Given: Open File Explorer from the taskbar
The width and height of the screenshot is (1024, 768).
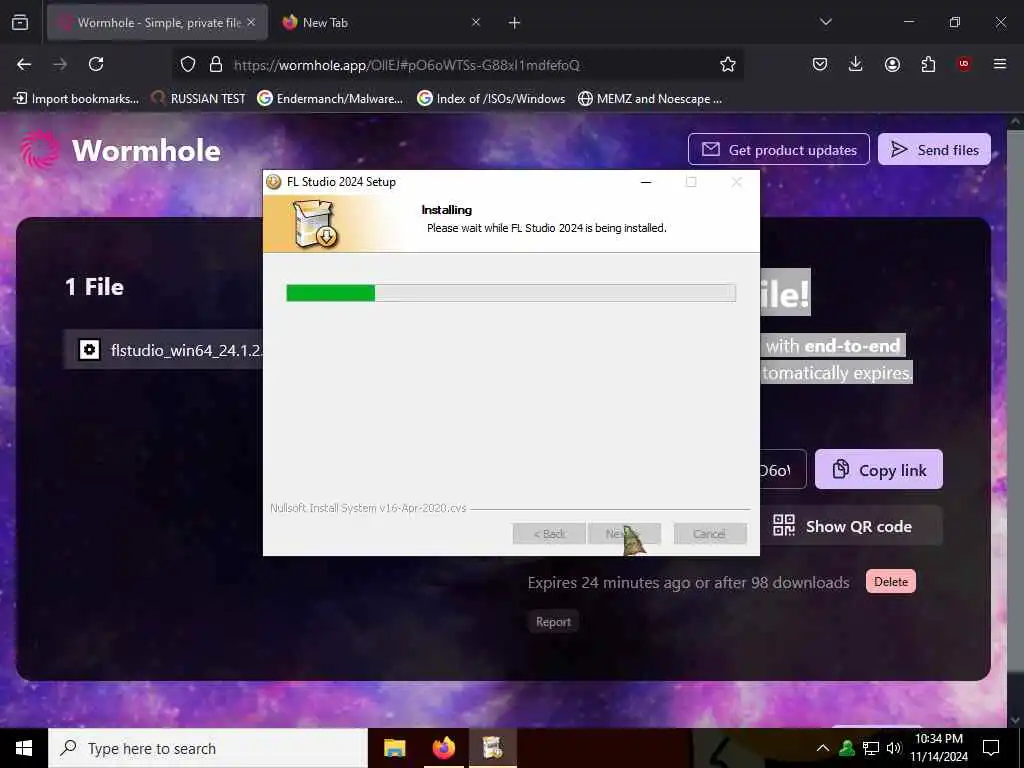Looking at the screenshot, I should click(394, 748).
